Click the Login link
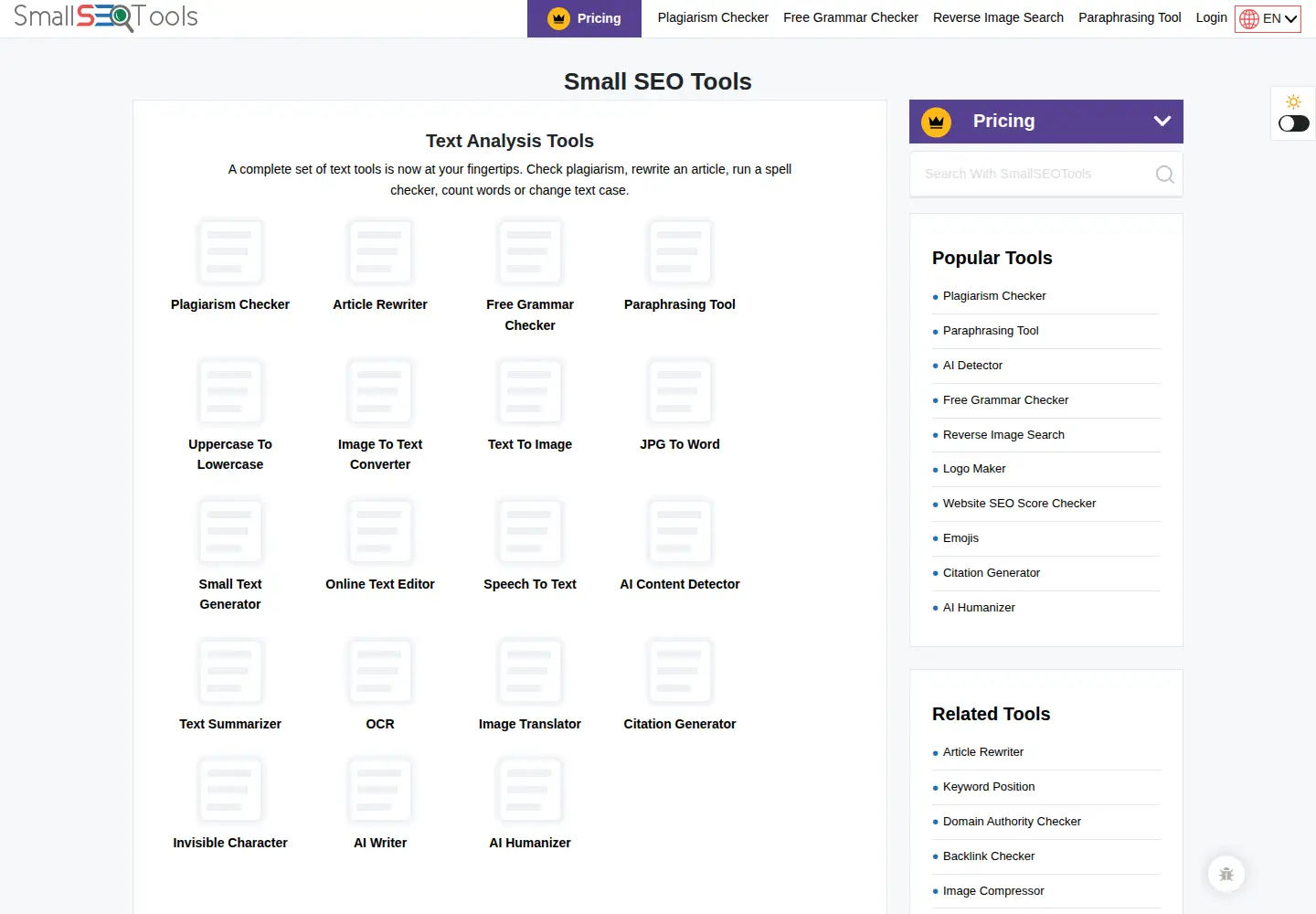This screenshot has height=914, width=1316. tap(1212, 17)
